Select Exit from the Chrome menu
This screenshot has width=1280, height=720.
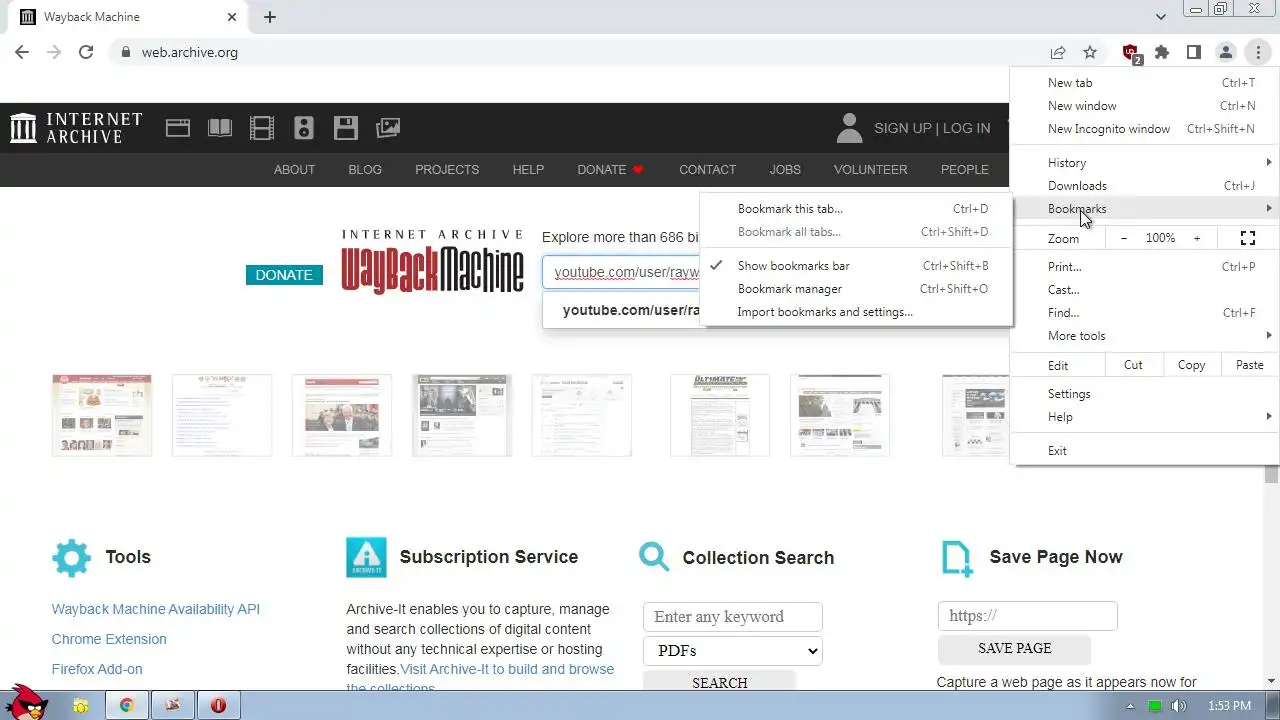tap(1144, 451)
